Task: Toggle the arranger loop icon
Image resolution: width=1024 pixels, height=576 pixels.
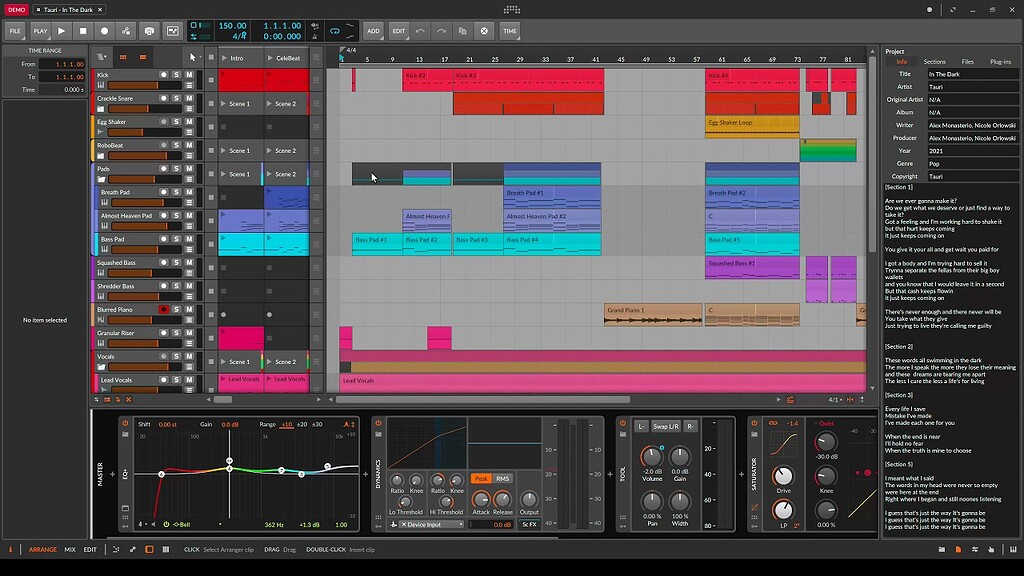Action: tap(335, 31)
